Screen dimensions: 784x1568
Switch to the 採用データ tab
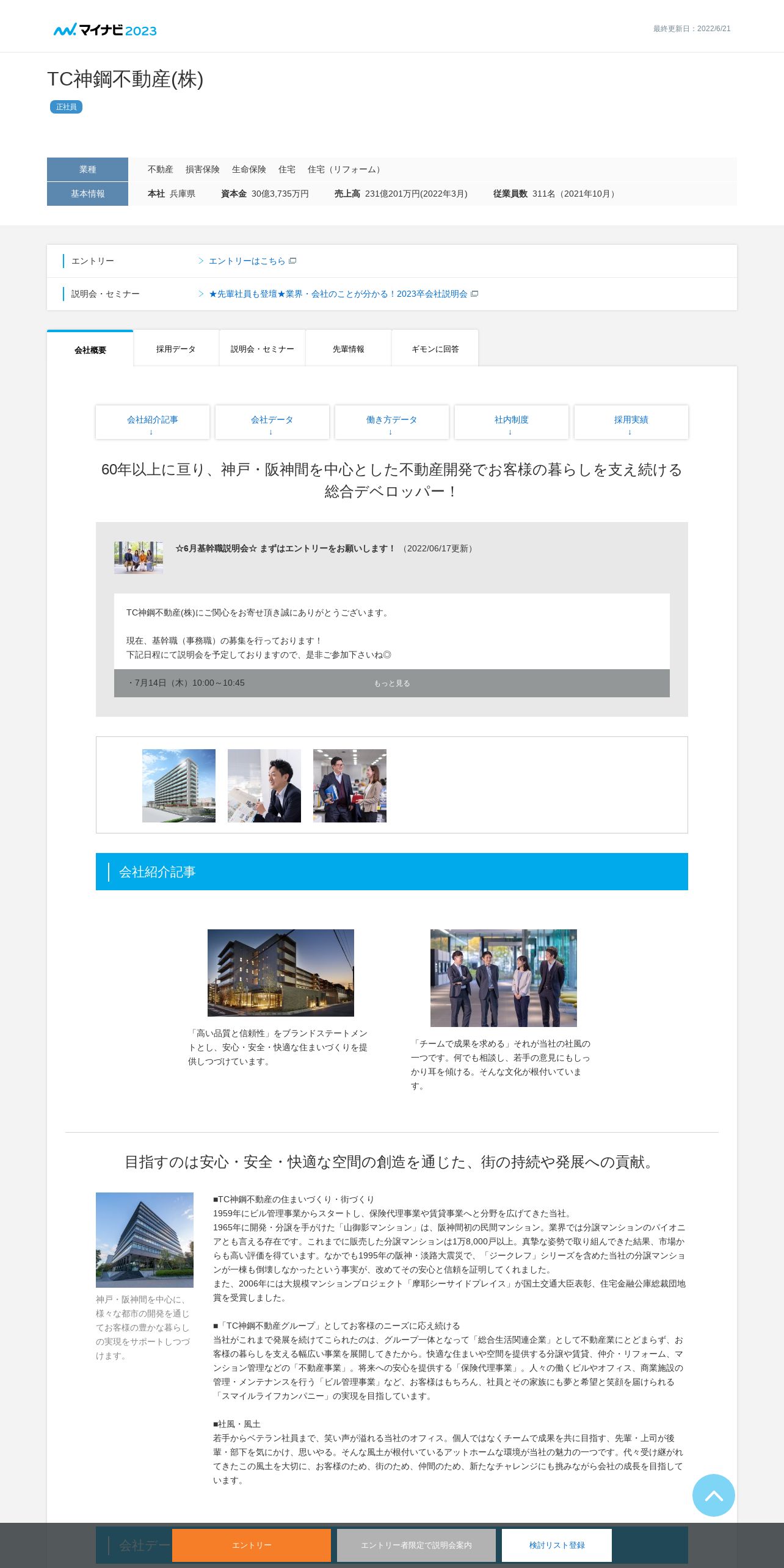(x=176, y=349)
